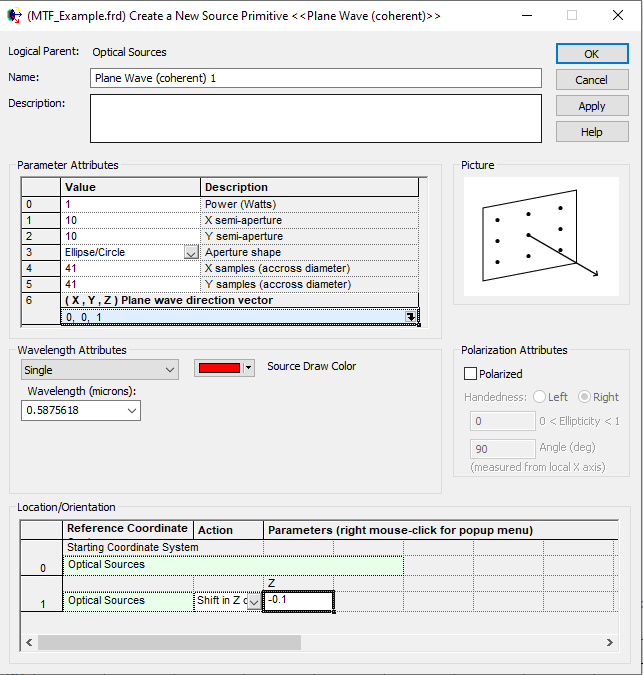This screenshot has width=643, height=675.
Task: Click the Power (Watts) value cell
Action: [x=130, y=204]
